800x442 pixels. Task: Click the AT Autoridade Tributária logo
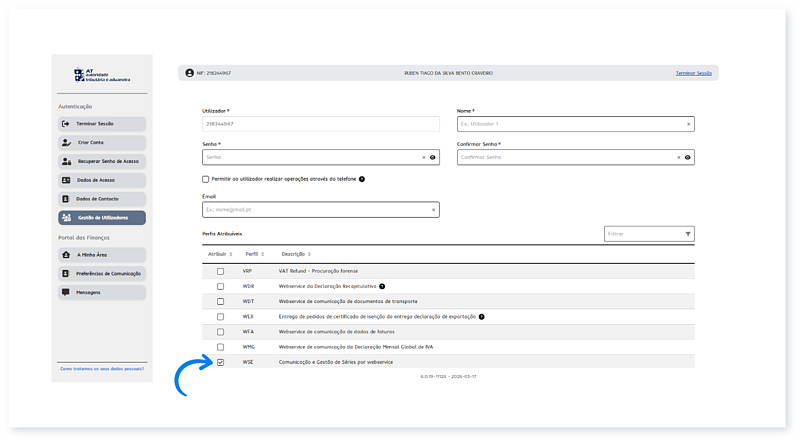tap(101, 75)
